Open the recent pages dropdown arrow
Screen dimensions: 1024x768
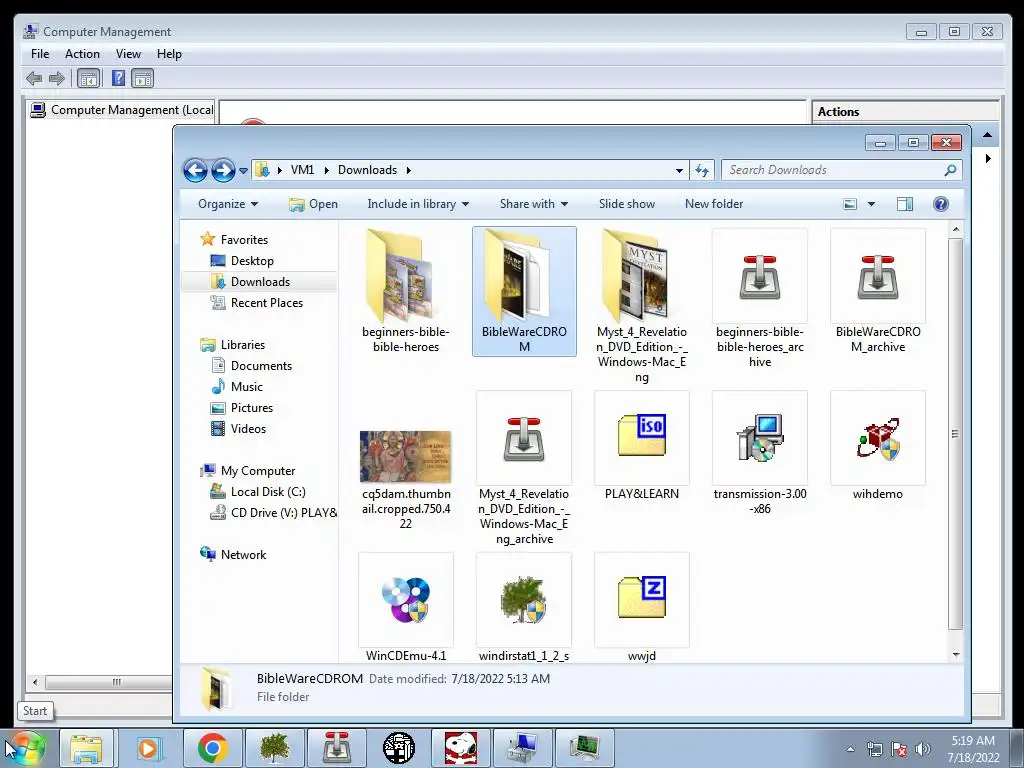point(244,171)
